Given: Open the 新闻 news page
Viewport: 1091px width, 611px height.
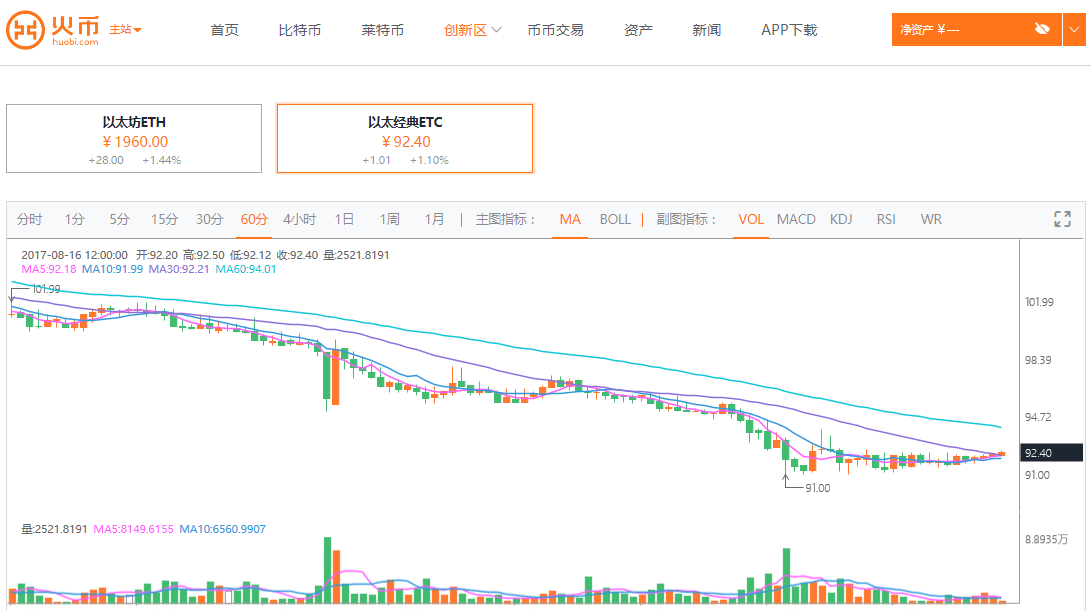Looking at the screenshot, I should coord(706,30).
